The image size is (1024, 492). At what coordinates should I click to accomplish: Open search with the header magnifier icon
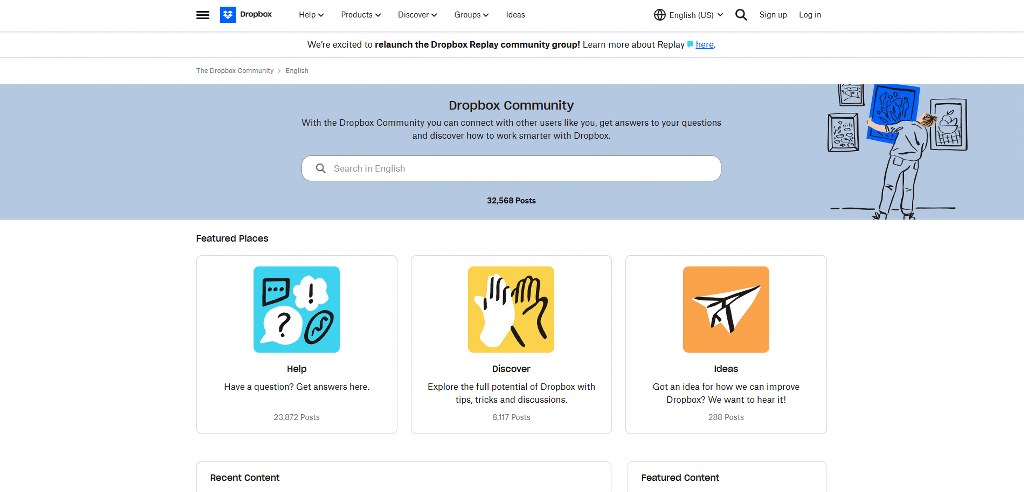(x=741, y=15)
